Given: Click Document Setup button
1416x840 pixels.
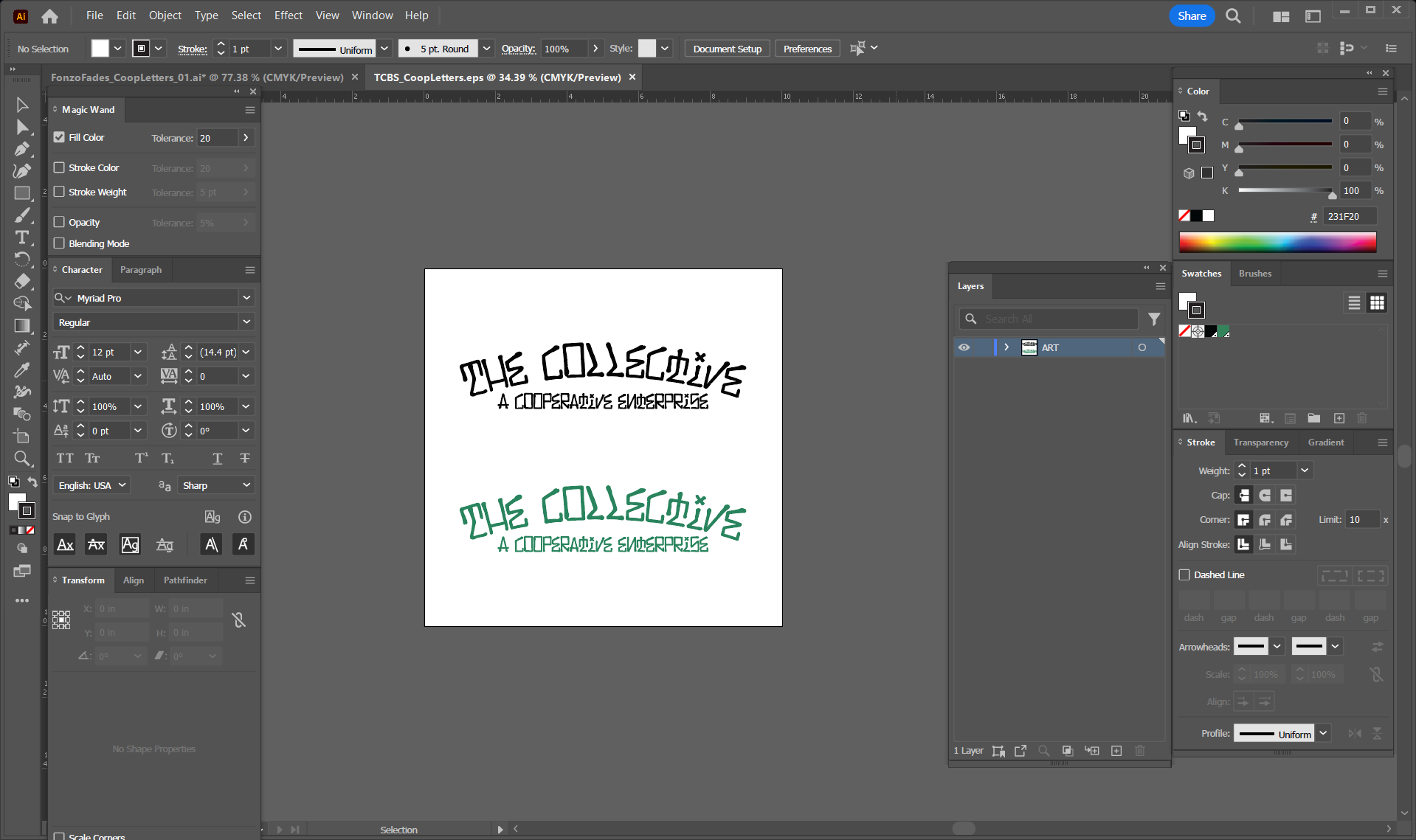Looking at the screenshot, I should (x=728, y=49).
